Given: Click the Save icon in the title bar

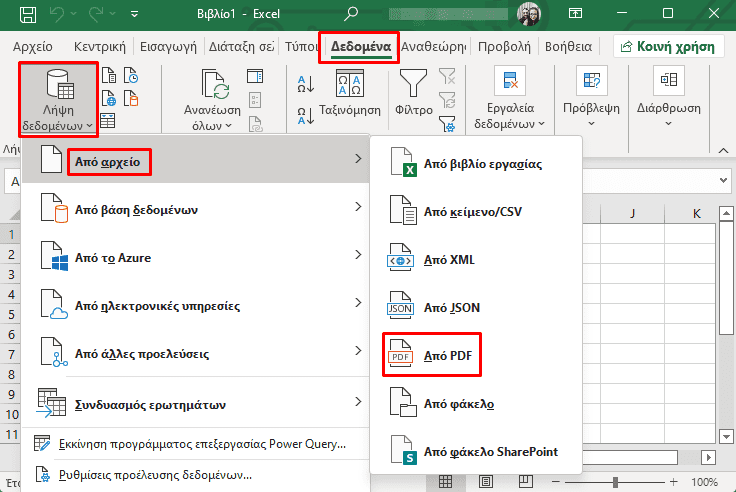Looking at the screenshot, I should [x=28, y=14].
